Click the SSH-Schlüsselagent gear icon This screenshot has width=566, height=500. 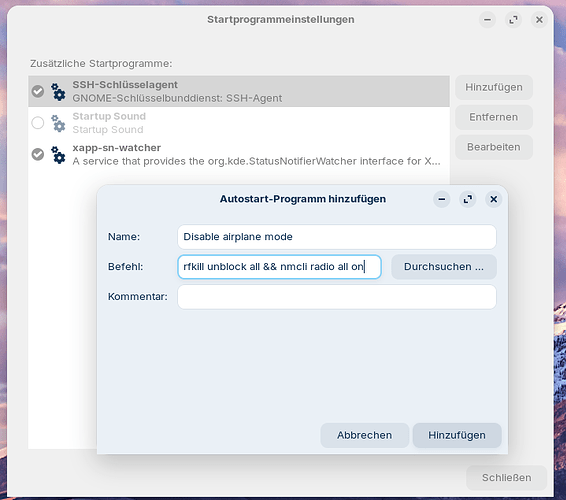(58, 92)
